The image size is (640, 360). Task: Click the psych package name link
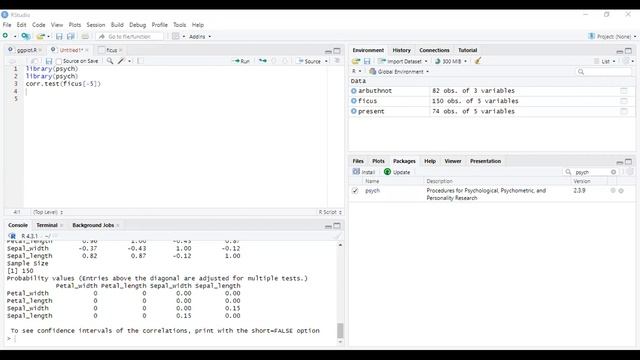pyautogui.click(x=372, y=191)
